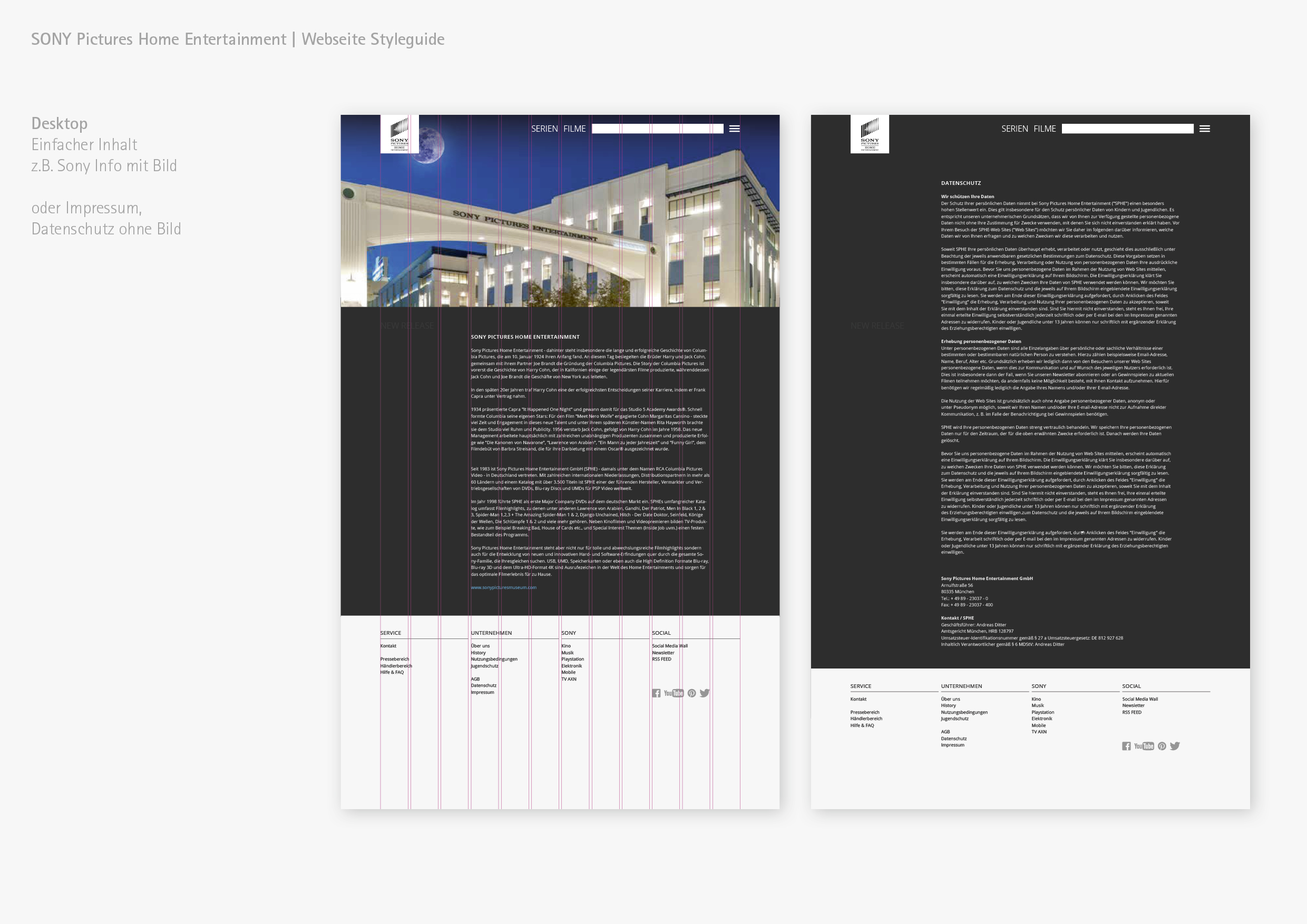Image resolution: width=1307 pixels, height=924 pixels.
Task: Click the YouTube icon in the left mockup footer
Action: click(x=674, y=693)
